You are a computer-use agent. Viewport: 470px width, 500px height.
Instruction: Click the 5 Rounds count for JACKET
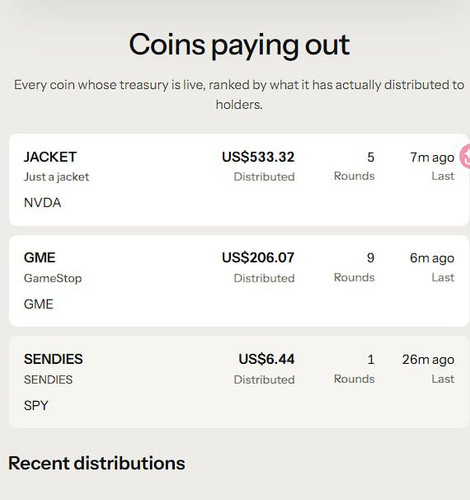point(371,157)
